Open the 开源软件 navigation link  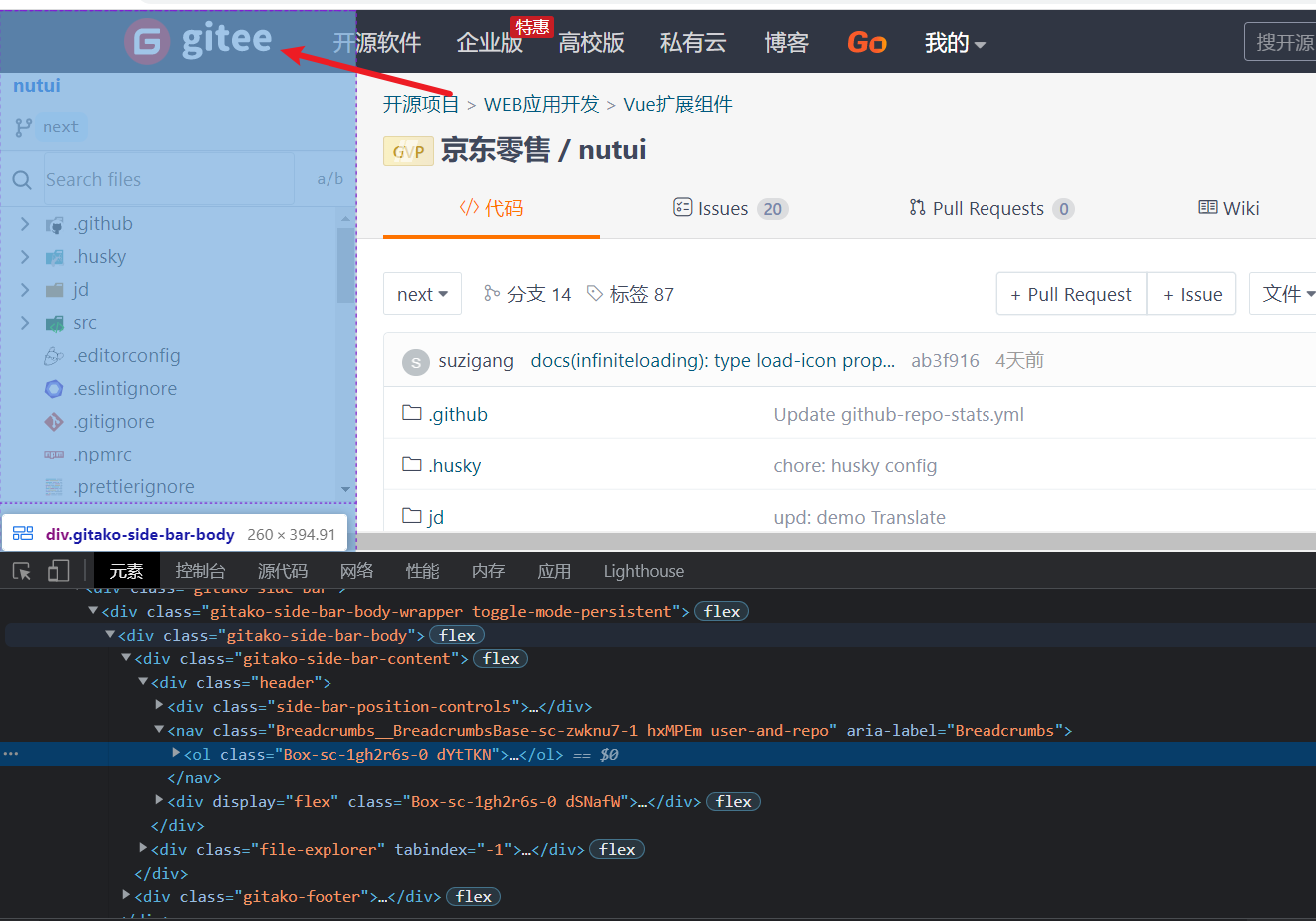tap(377, 43)
